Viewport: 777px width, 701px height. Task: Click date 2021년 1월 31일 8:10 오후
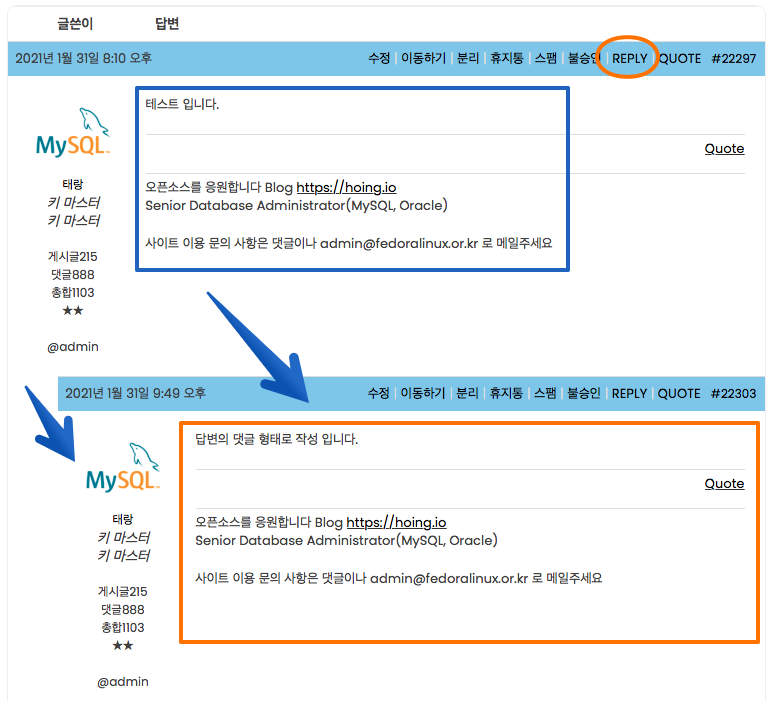[x=83, y=58]
